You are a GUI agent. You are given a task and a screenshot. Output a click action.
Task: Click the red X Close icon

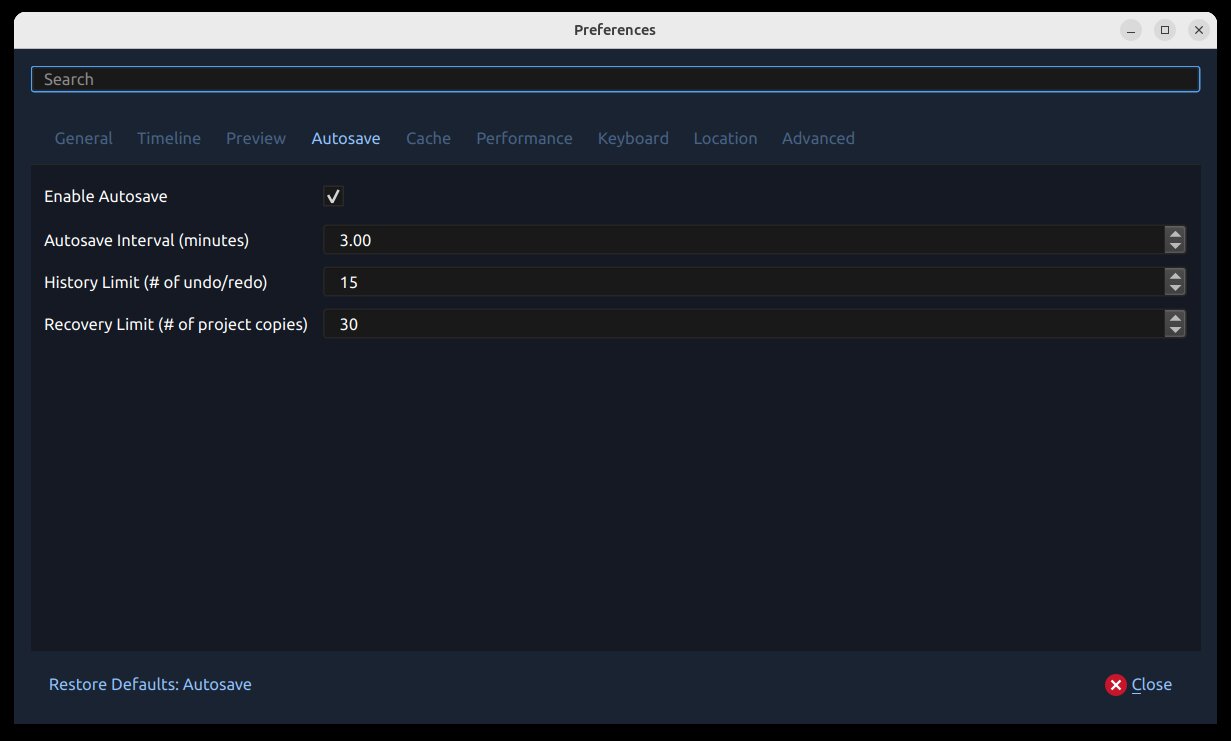[x=1115, y=684]
